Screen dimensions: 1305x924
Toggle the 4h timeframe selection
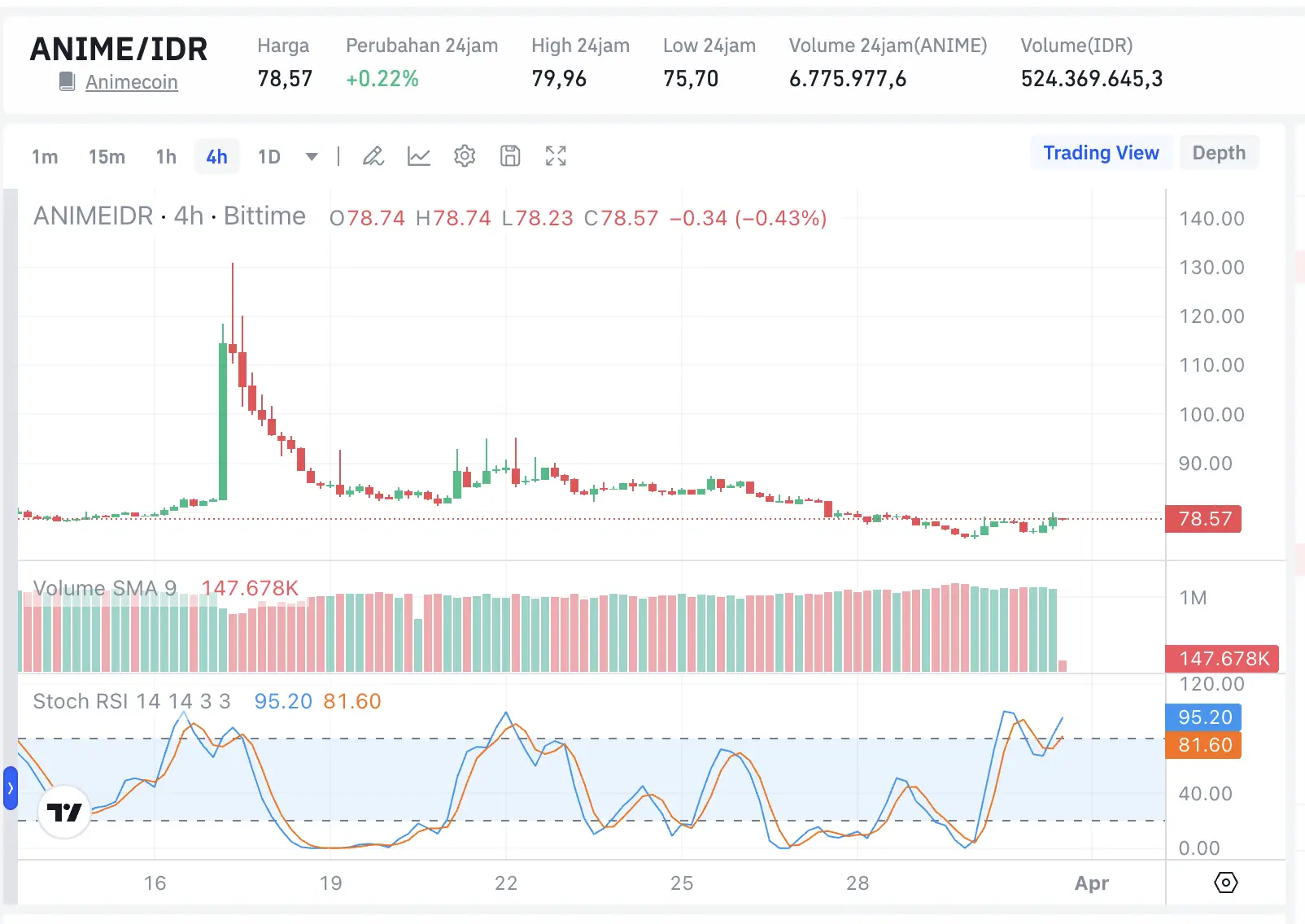216,156
